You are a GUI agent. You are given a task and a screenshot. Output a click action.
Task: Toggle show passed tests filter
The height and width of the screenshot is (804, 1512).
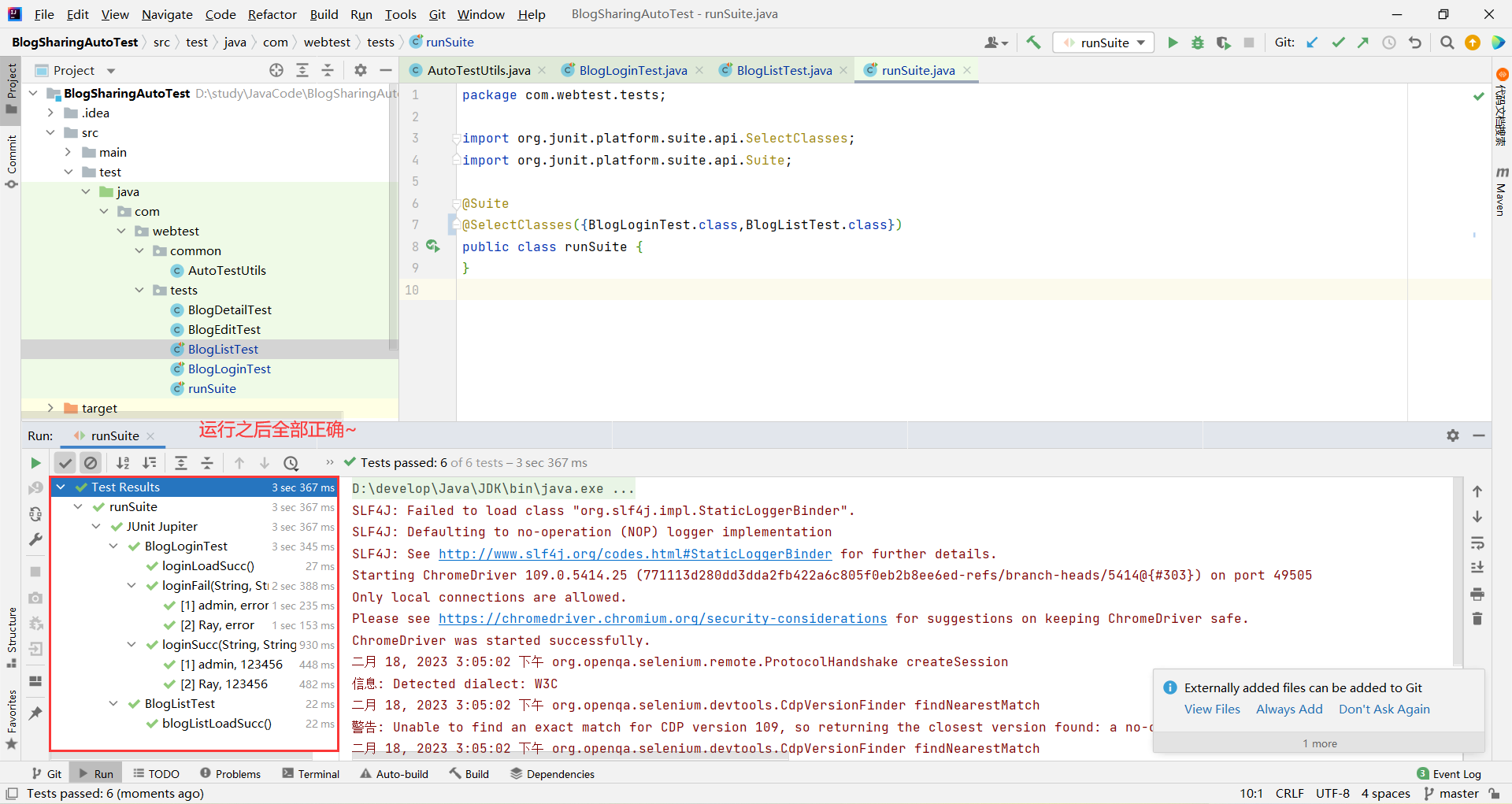point(65,463)
